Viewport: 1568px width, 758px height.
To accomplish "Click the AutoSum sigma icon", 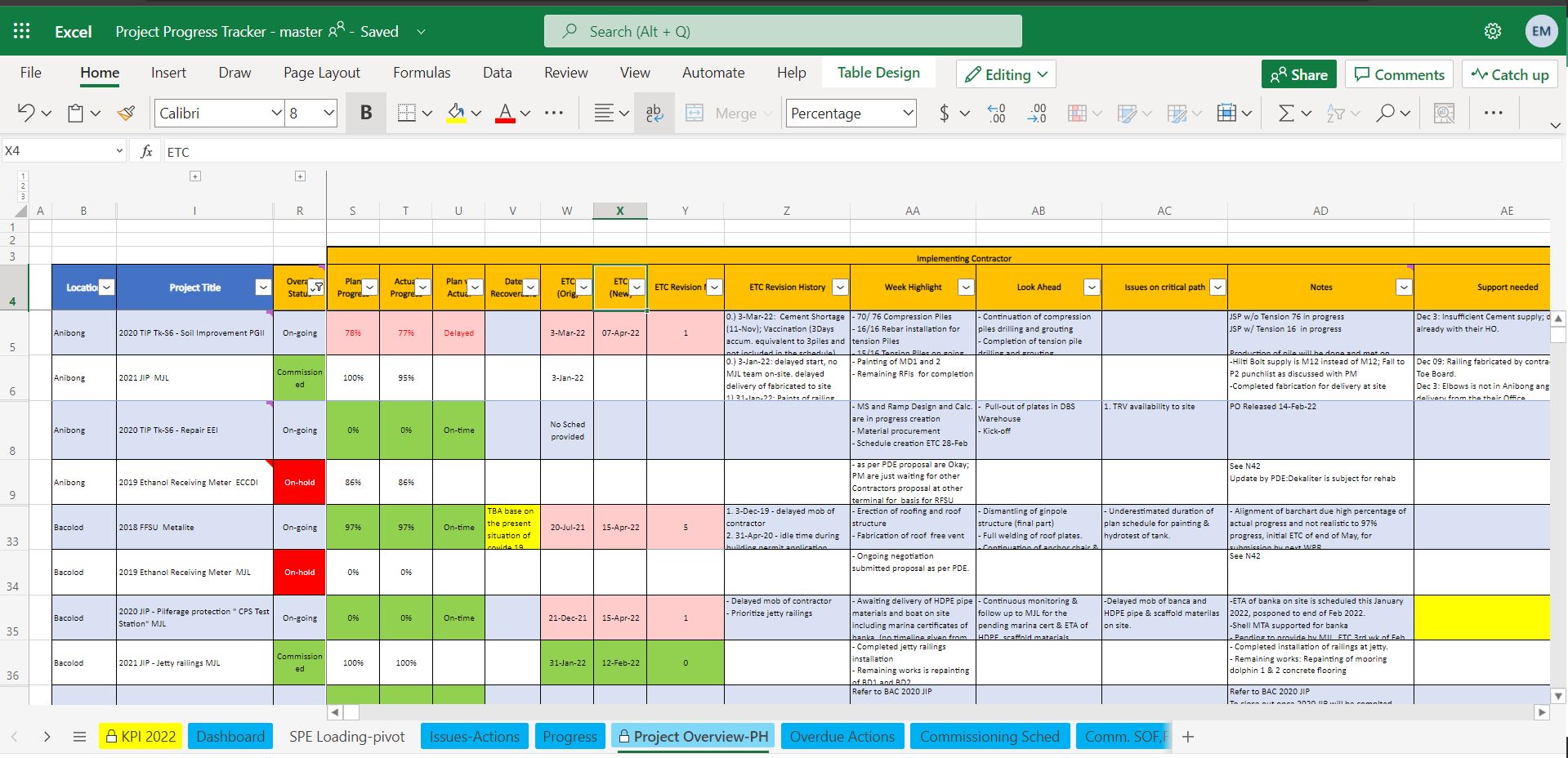I will [x=1286, y=113].
